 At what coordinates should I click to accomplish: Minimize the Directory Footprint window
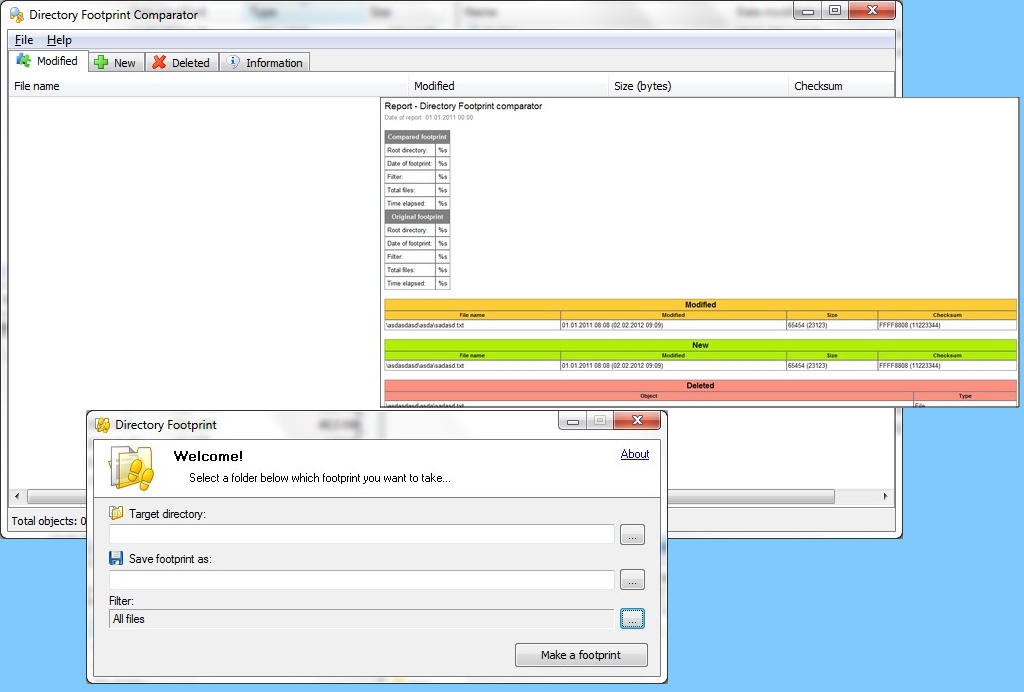(x=573, y=420)
